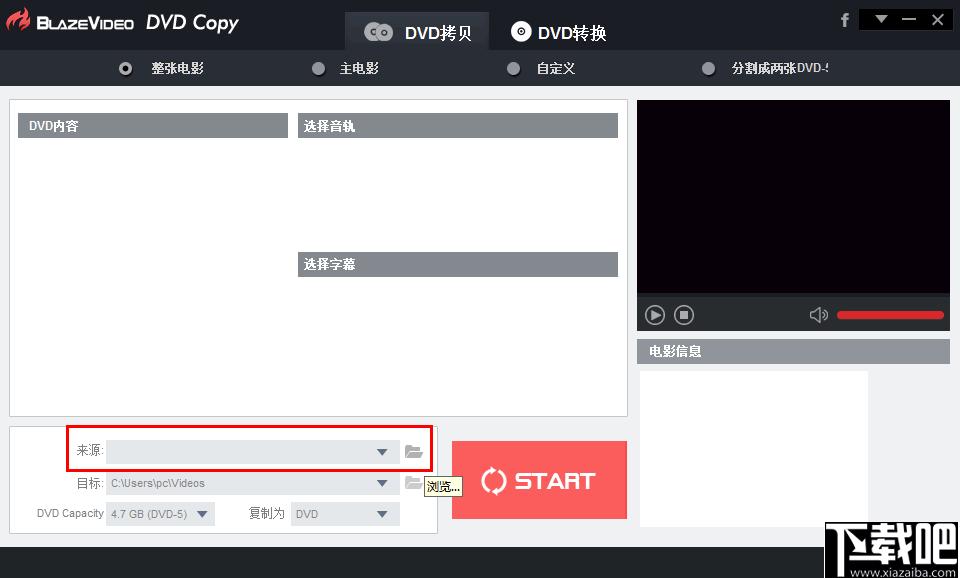960x578 pixels.
Task: Click the BlazeVideo flame logo
Action: coord(18,20)
